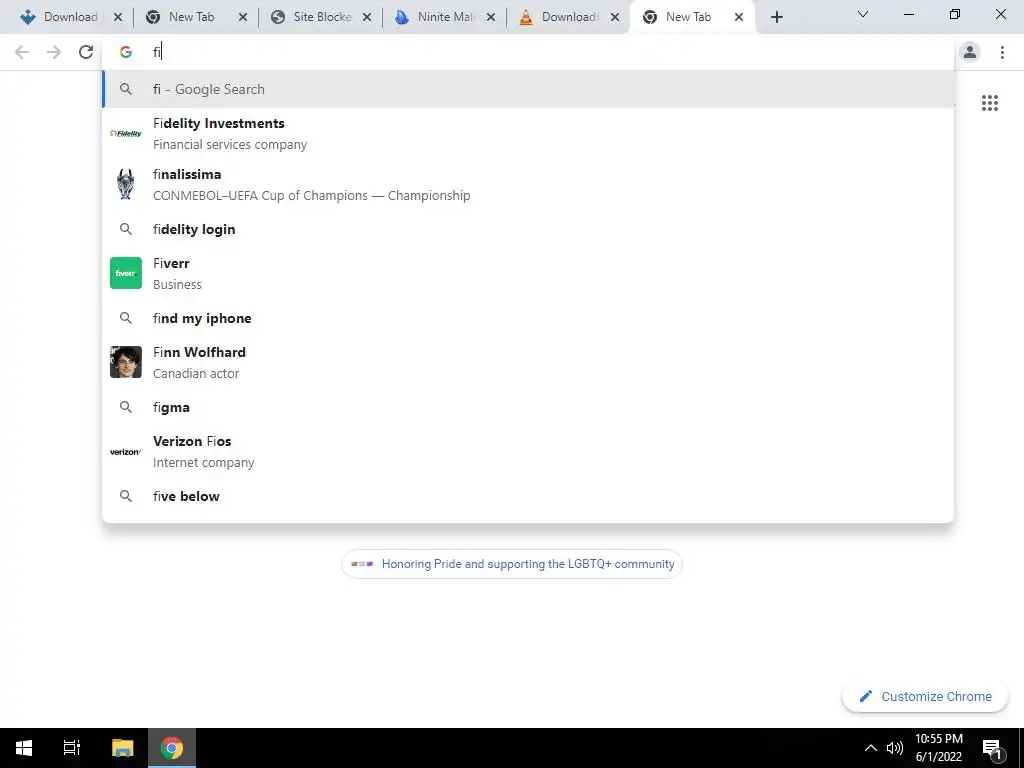Show hidden system tray icons
Screen dimensions: 1024x768
(x=871, y=748)
